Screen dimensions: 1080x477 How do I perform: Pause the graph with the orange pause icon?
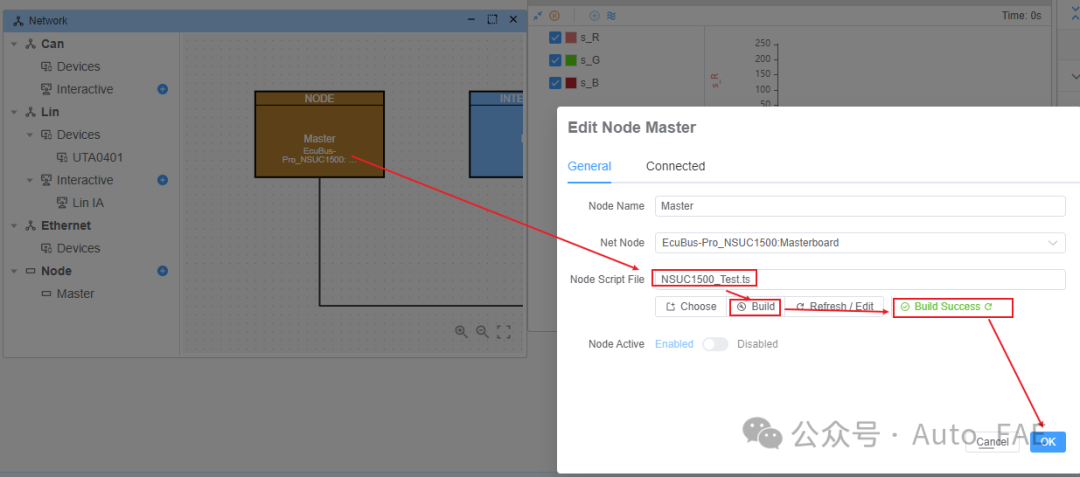[x=554, y=15]
